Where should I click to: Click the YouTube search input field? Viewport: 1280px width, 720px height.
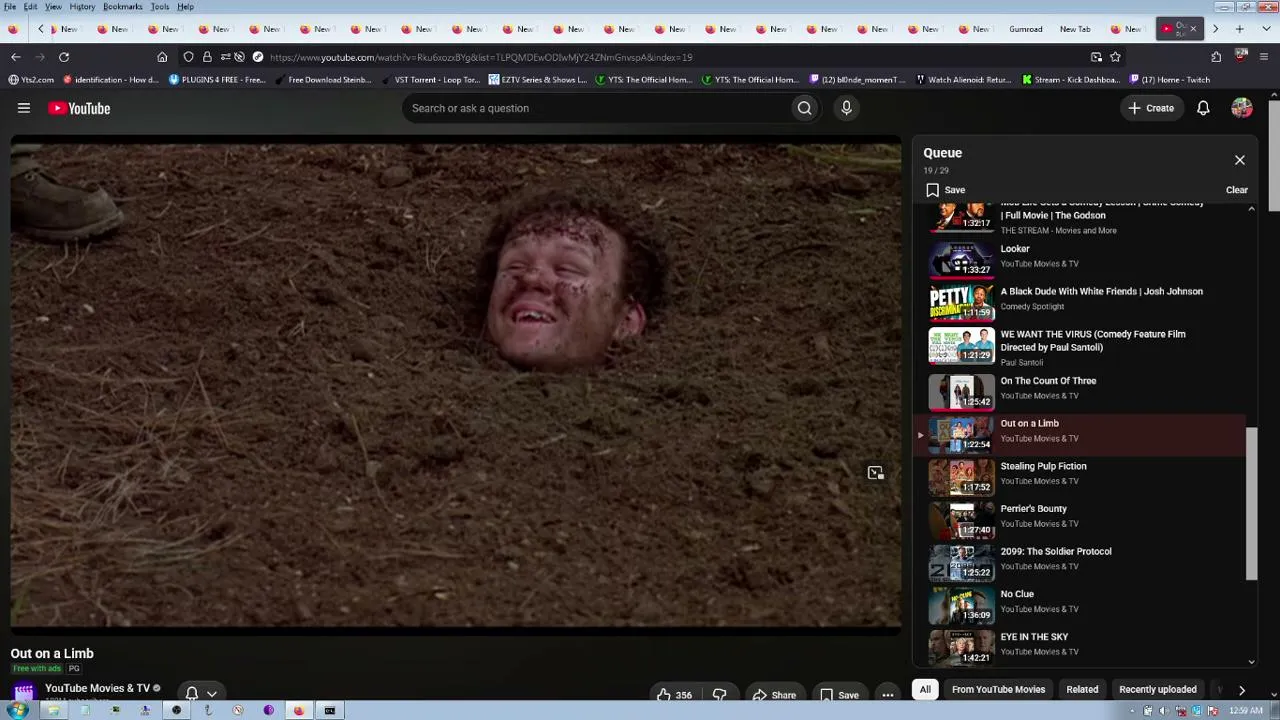[x=598, y=108]
